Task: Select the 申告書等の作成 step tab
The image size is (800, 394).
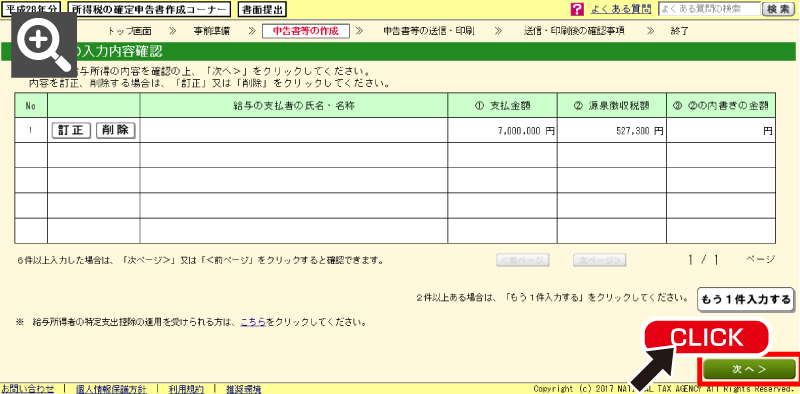Action: tap(306, 31)
